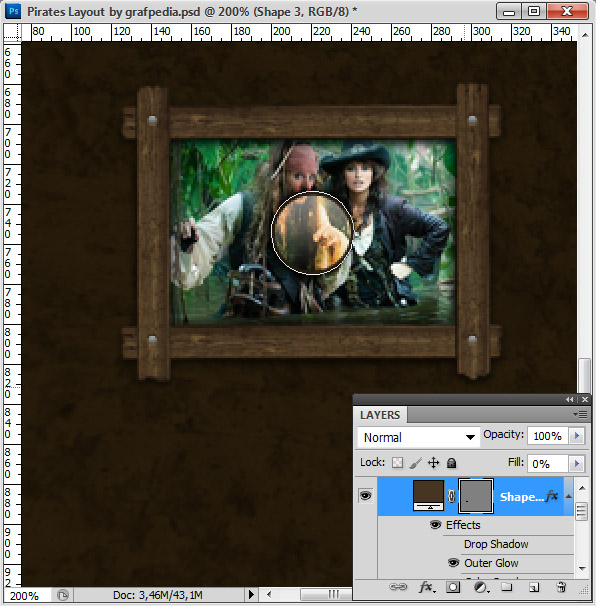Screen dimensions: 596x606
Task: Open the Layers panel options menu
Action: 580,414
